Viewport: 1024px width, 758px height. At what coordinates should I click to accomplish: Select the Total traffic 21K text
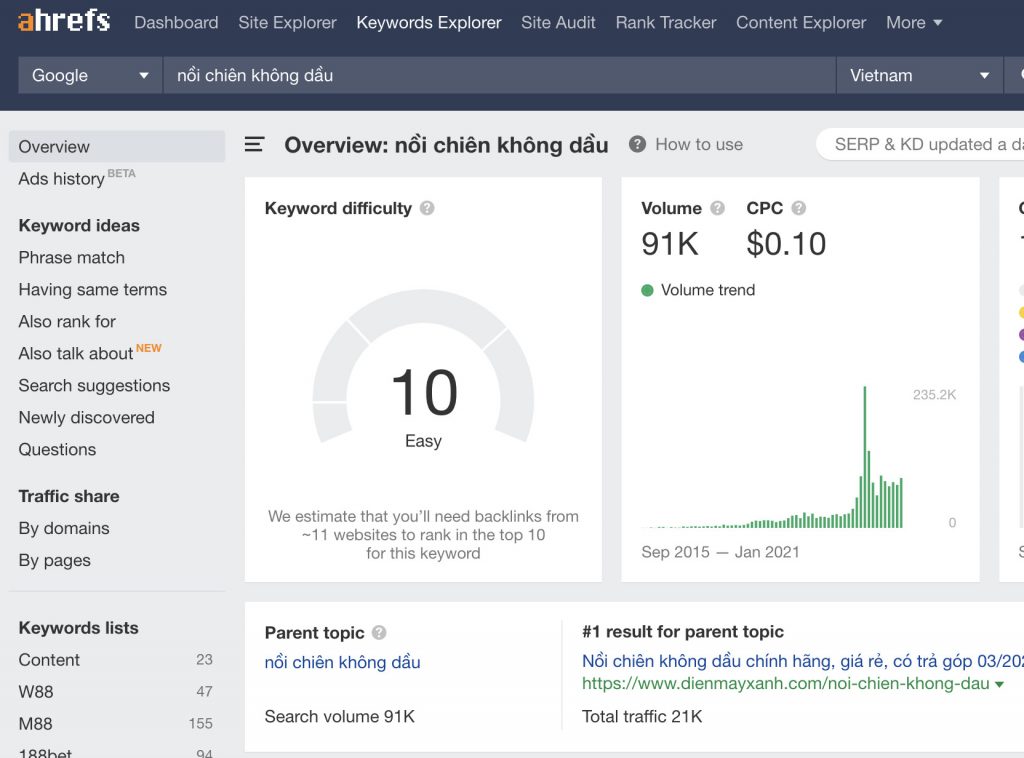pos(642,716)
